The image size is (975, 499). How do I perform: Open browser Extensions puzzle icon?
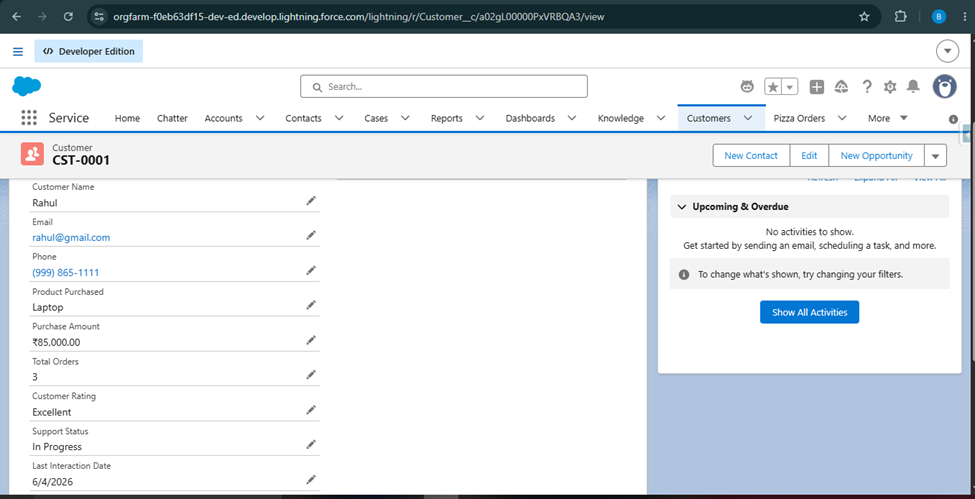(x=900, y=17)
